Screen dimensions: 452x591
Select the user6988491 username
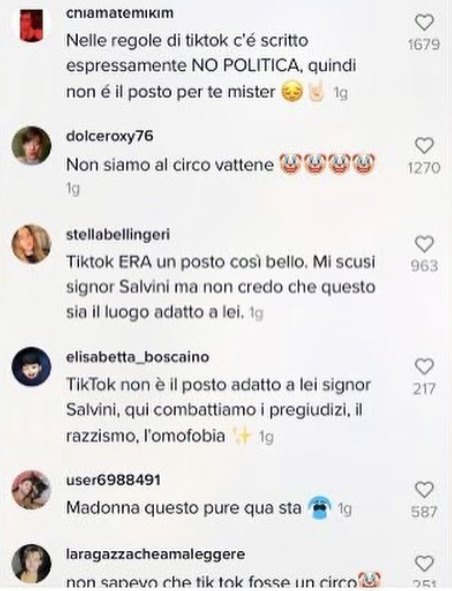(113, 480)
